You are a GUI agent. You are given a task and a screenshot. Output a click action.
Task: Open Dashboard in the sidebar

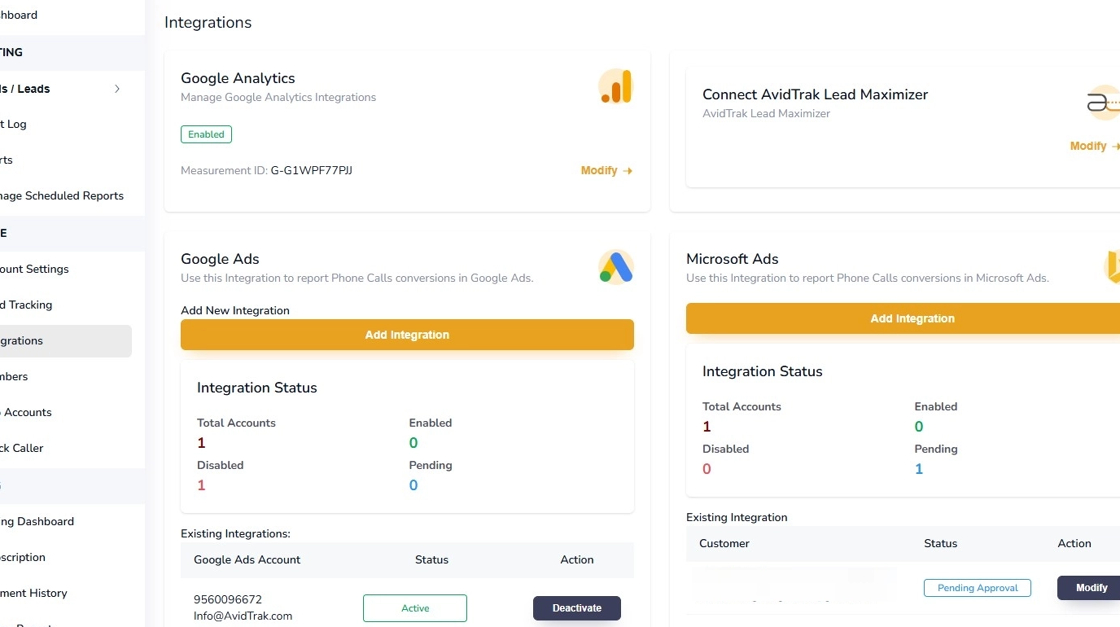(19, 15)
